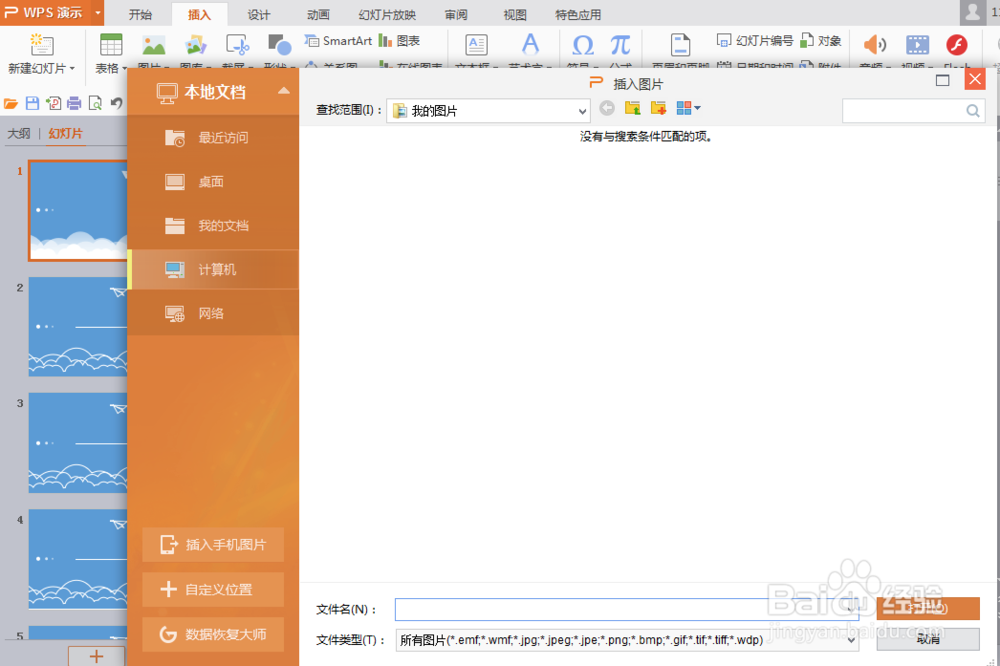Switch to the 幻灯片放映 ribbon tab

386,14
